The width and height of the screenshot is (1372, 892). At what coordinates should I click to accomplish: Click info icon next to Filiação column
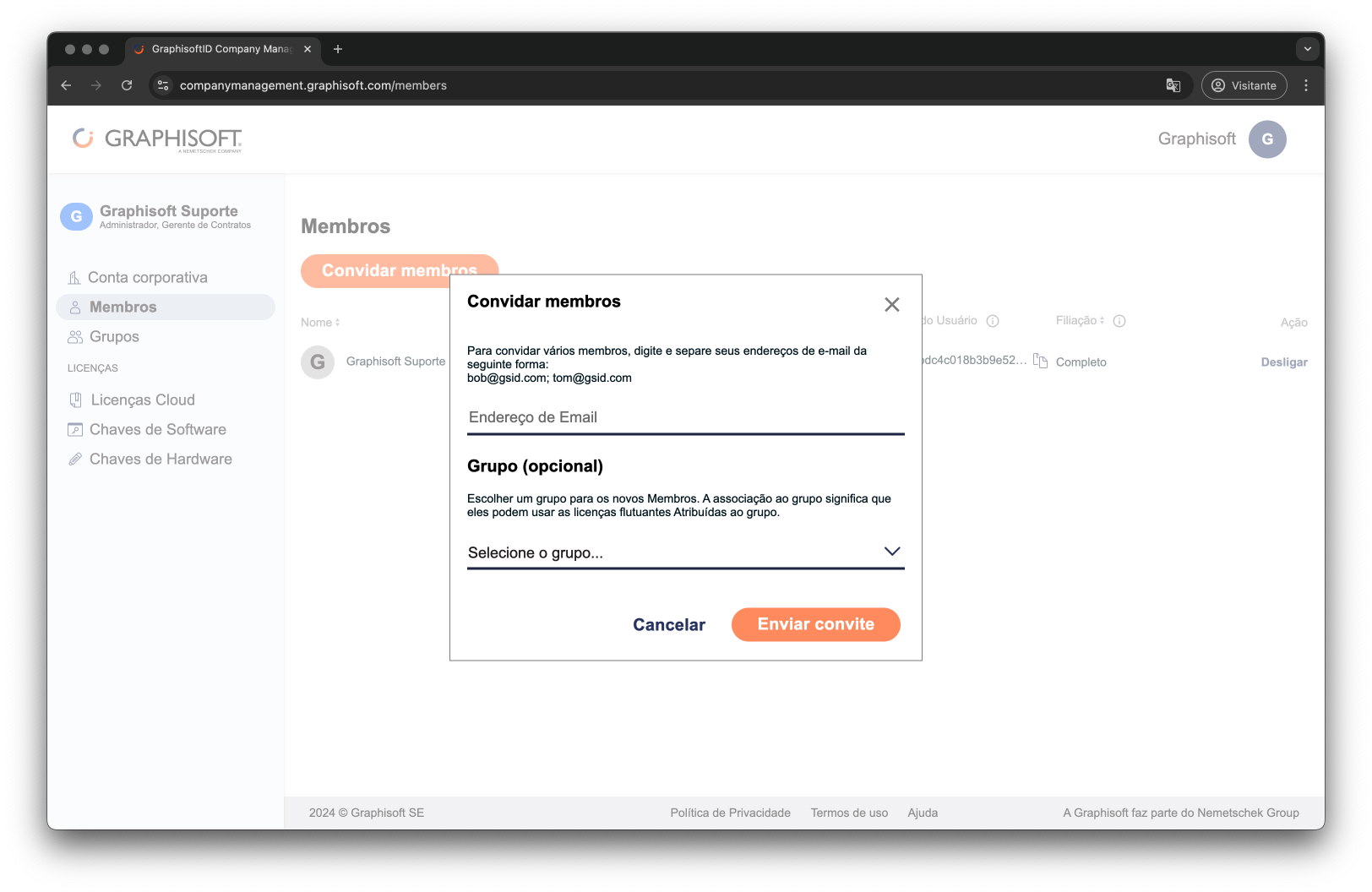[x=1119, y=321]
